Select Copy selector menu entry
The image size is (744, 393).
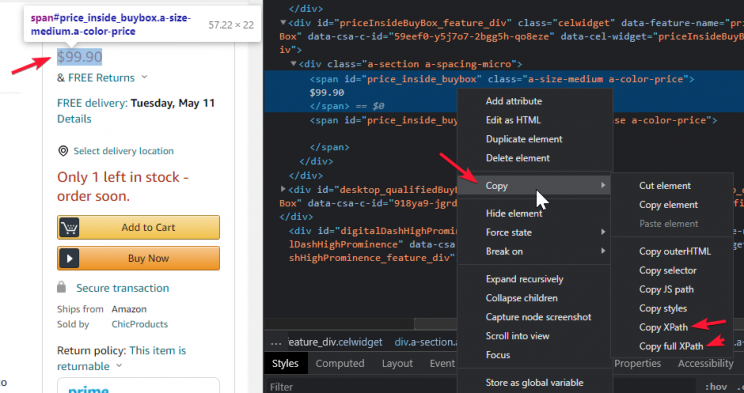coord(668,271)
